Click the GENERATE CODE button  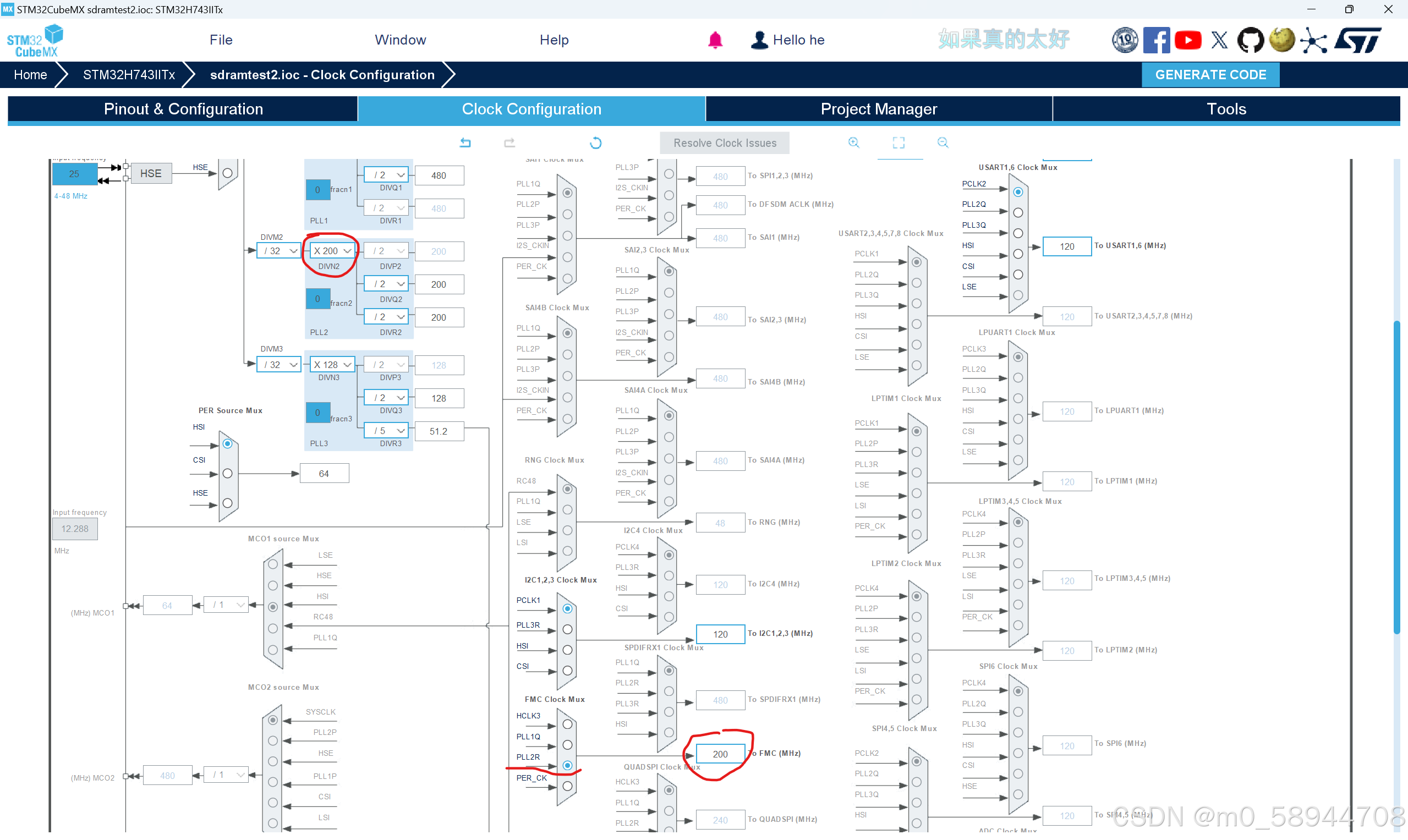coord(1210,75)
